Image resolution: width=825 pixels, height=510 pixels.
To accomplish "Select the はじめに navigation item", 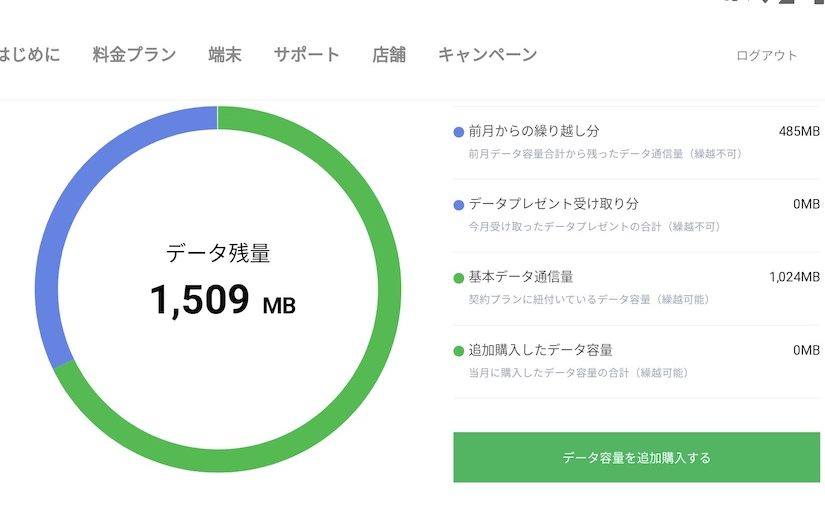I will tap(29, 54).
